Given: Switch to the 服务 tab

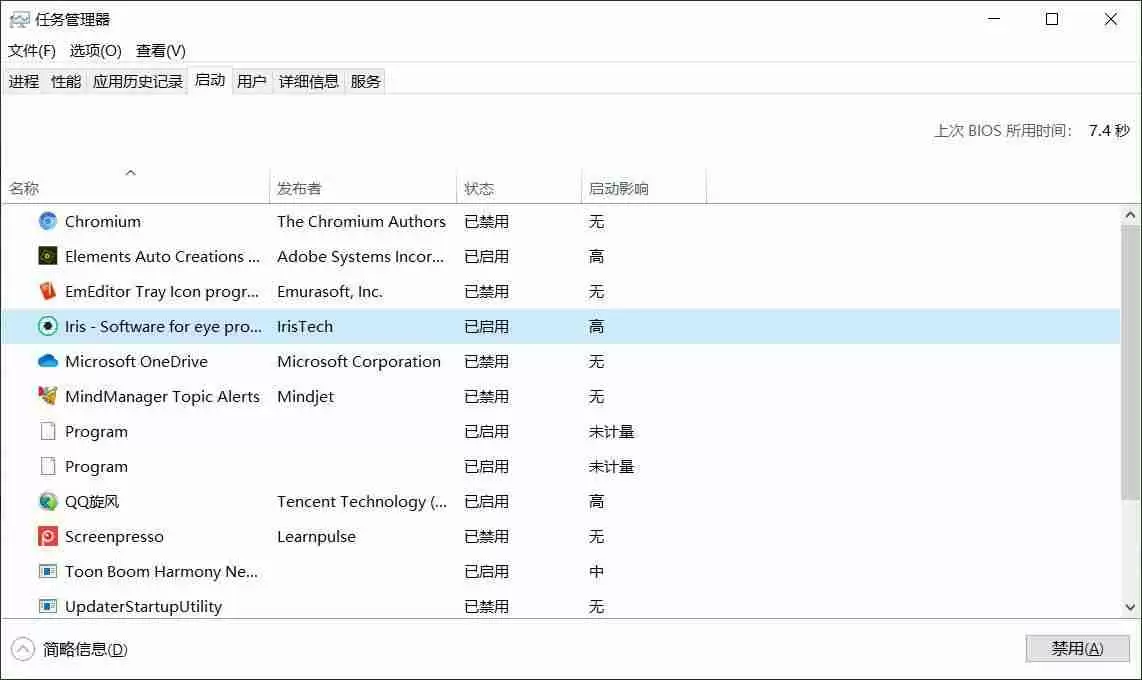Looking at the screenshot, I should coord(365,81).
